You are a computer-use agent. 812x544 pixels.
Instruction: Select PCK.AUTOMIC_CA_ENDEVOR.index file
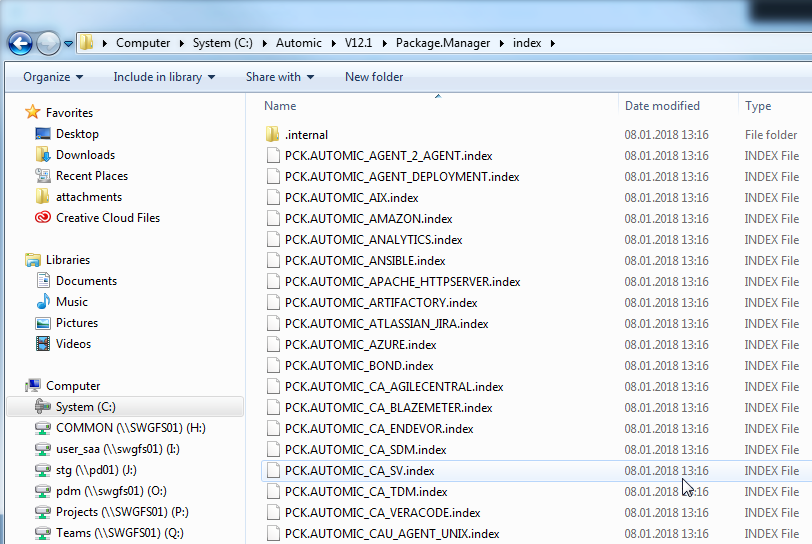pos(379,428)
